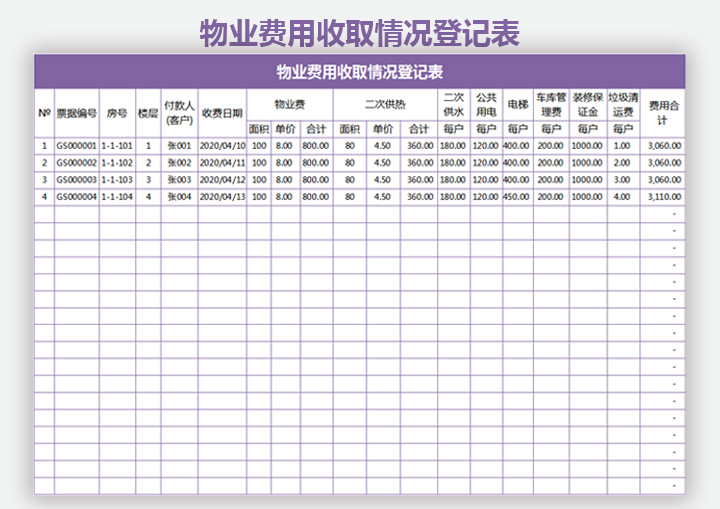Click total cell 3,060.00 in GS000001 row
This screenshot has width=720, height=509.
pos(664,146)
